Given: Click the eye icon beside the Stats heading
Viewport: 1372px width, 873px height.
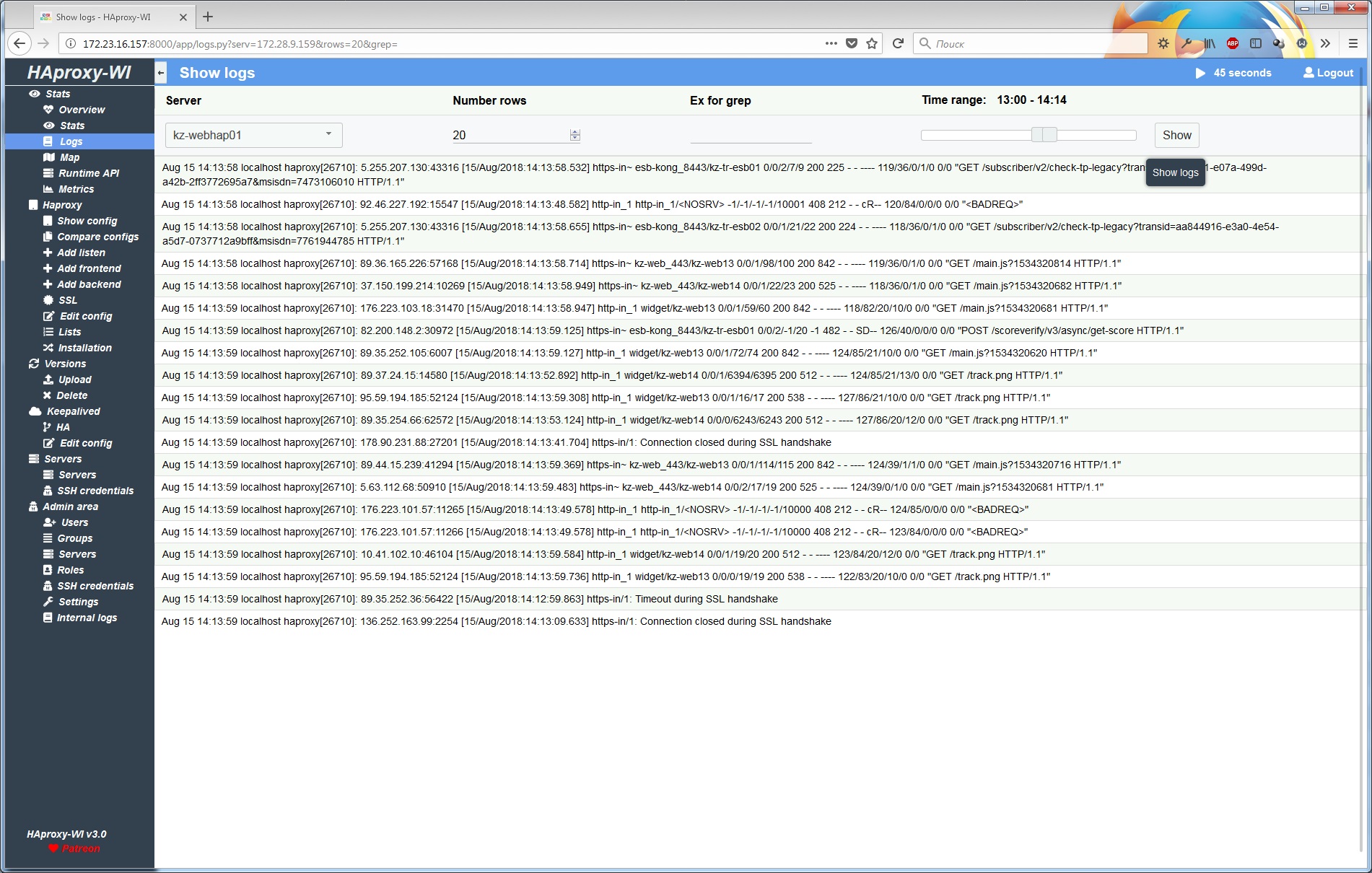Looking at the screenshot, I should tap(34, 94).
